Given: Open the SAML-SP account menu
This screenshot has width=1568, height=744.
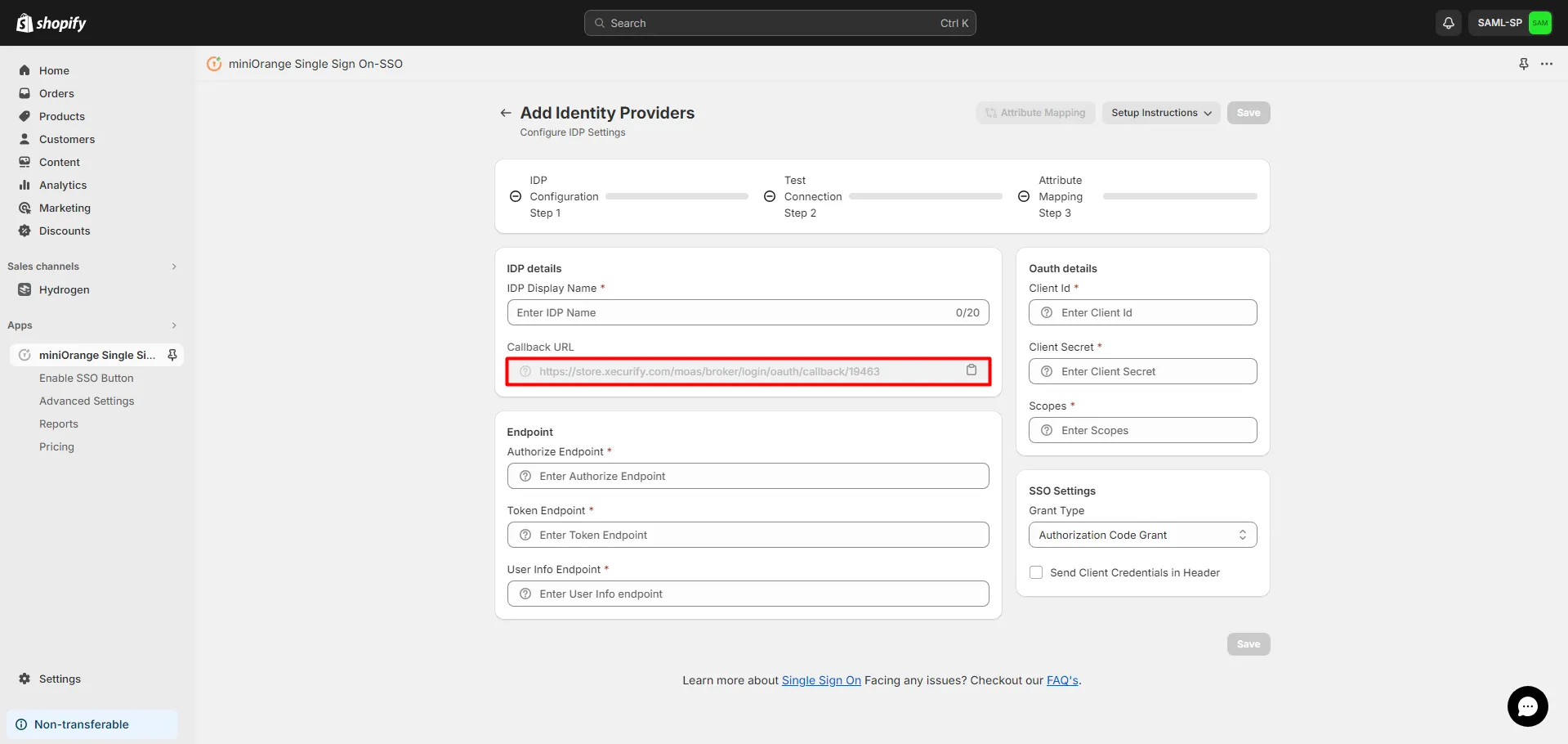Looking at the screenshot, I should coord(1513,23).
